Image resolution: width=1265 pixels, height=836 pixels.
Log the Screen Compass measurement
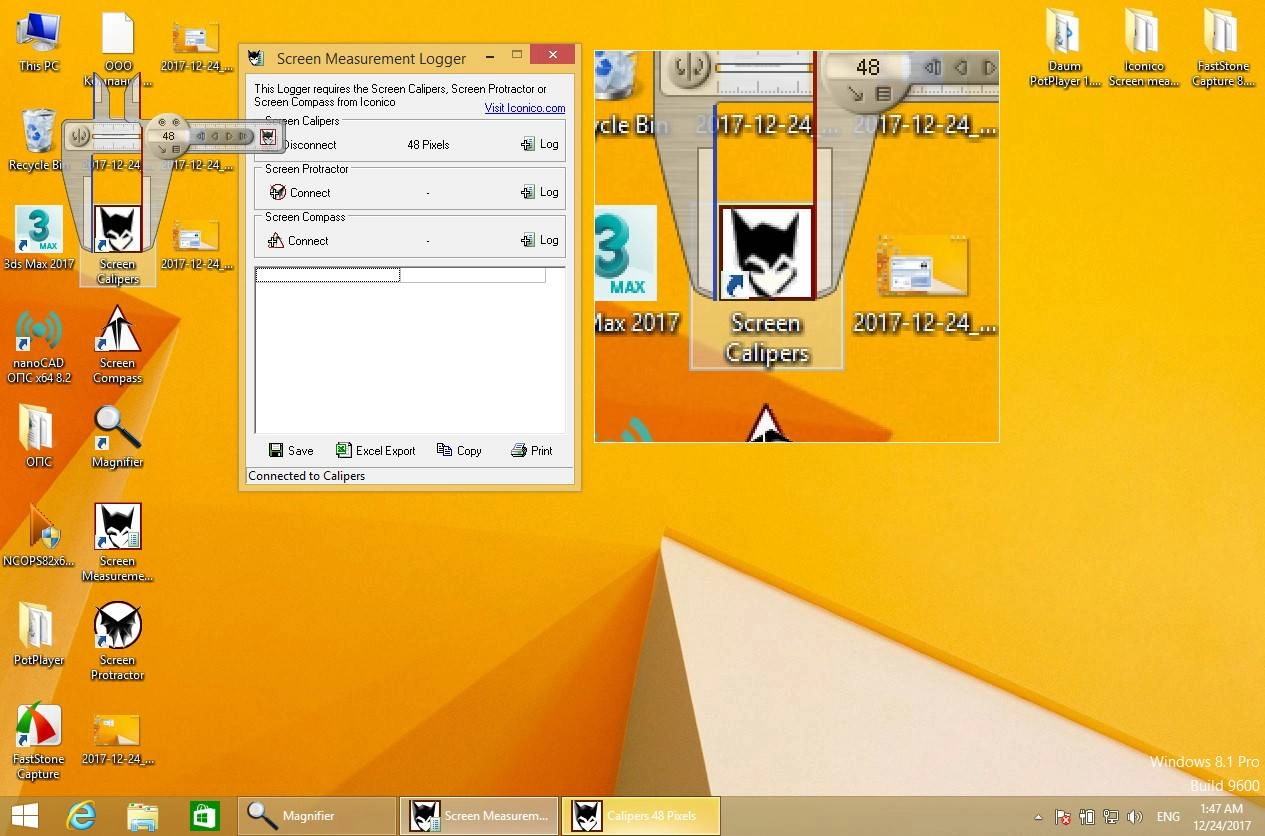pyautogui.click(x=540, y=241)
